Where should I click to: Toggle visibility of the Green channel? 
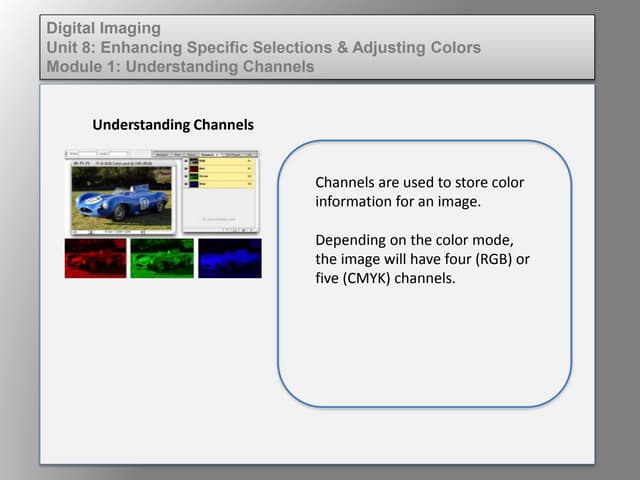186,177
